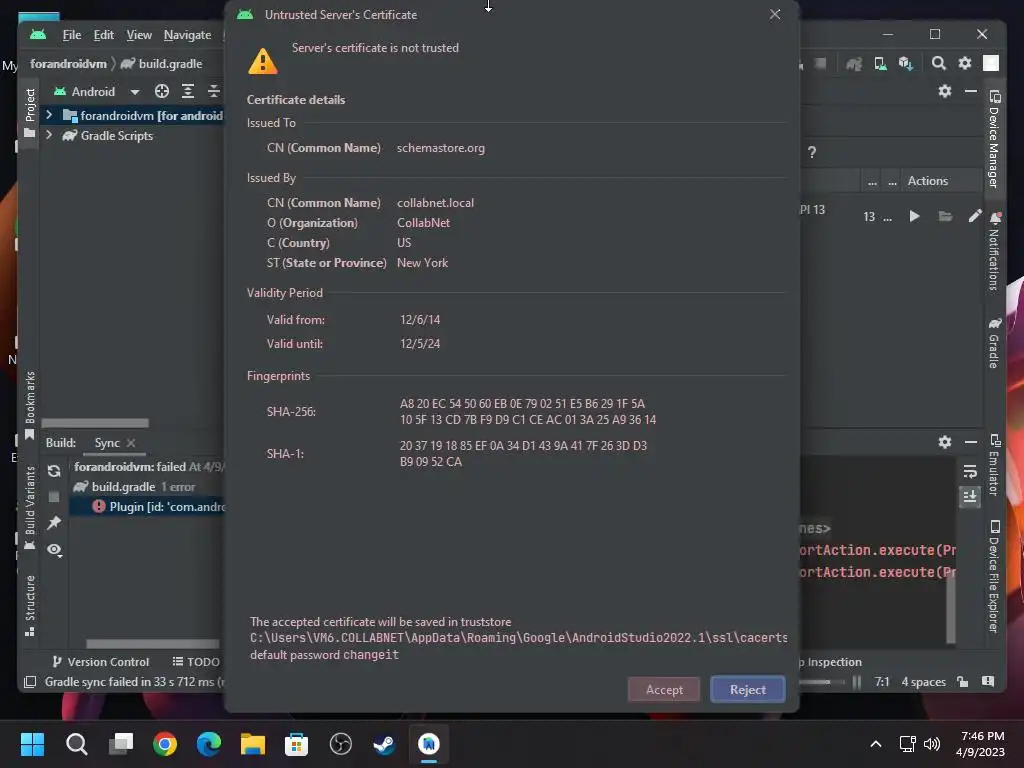Launch the virtual device with play icon
This screenshot has height=768, width=1024.
914,216
